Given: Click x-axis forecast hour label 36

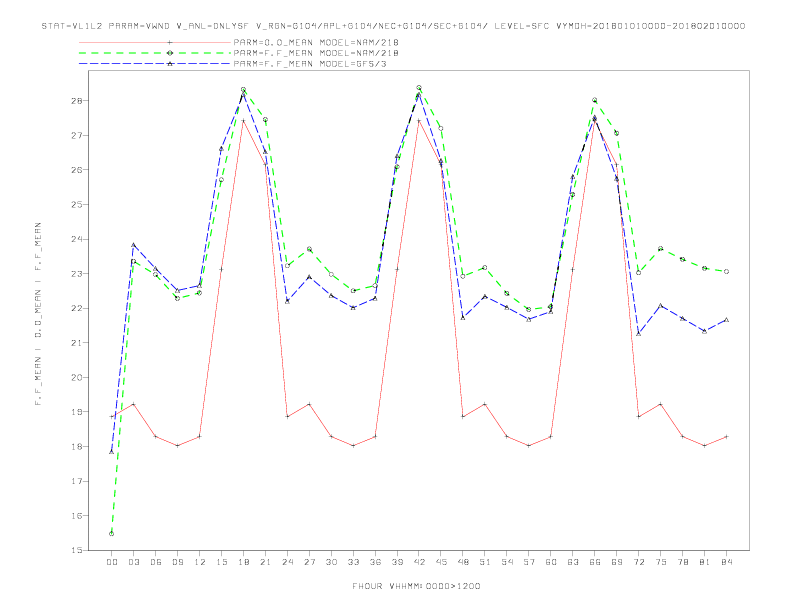Looking at the screenshot, I should (375, 562).
